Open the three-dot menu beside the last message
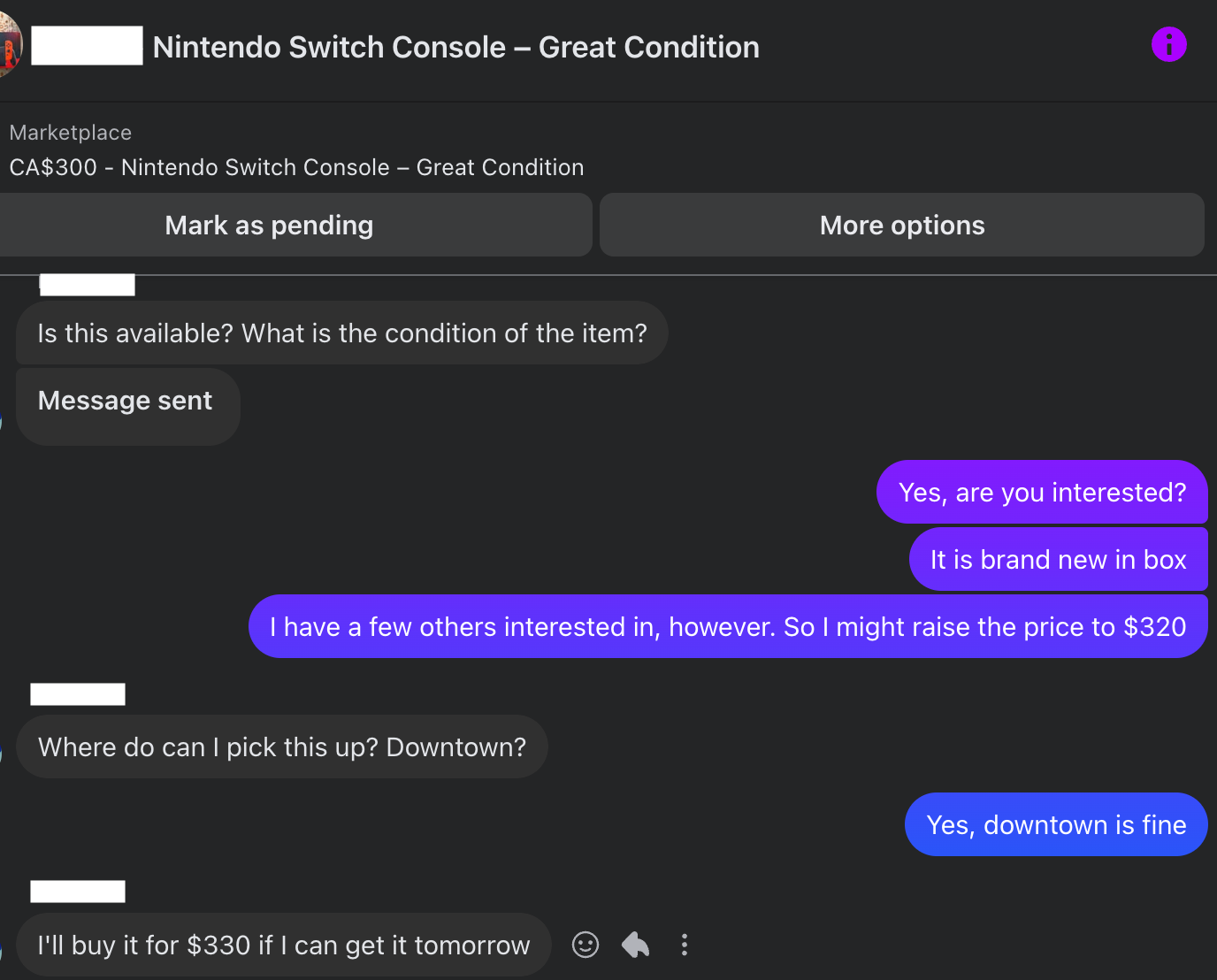 684,945
